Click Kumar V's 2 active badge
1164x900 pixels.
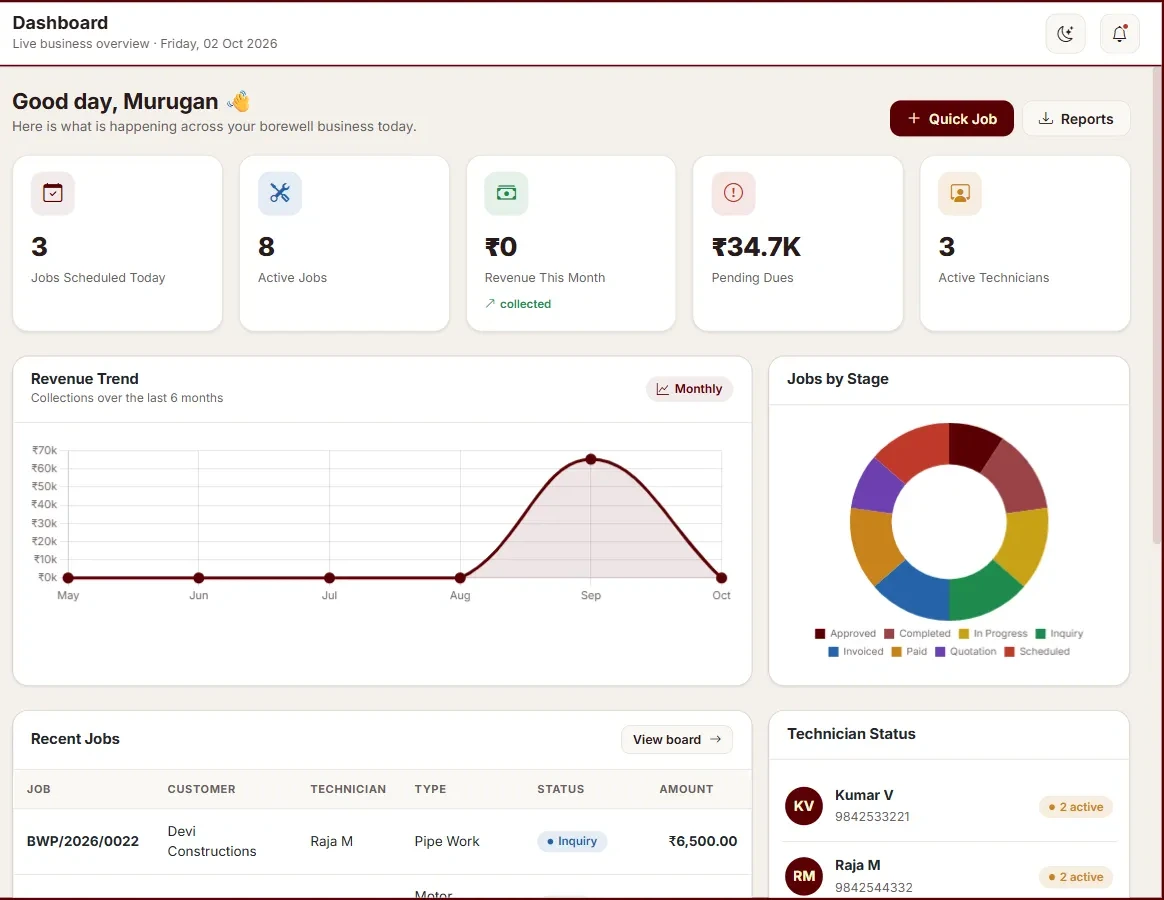tap(1076, 807)
